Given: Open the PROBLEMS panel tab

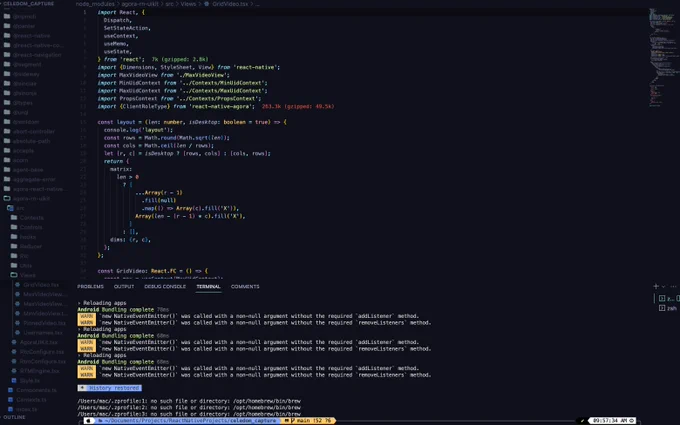Looking at the screenshot, I should [90, 287].
